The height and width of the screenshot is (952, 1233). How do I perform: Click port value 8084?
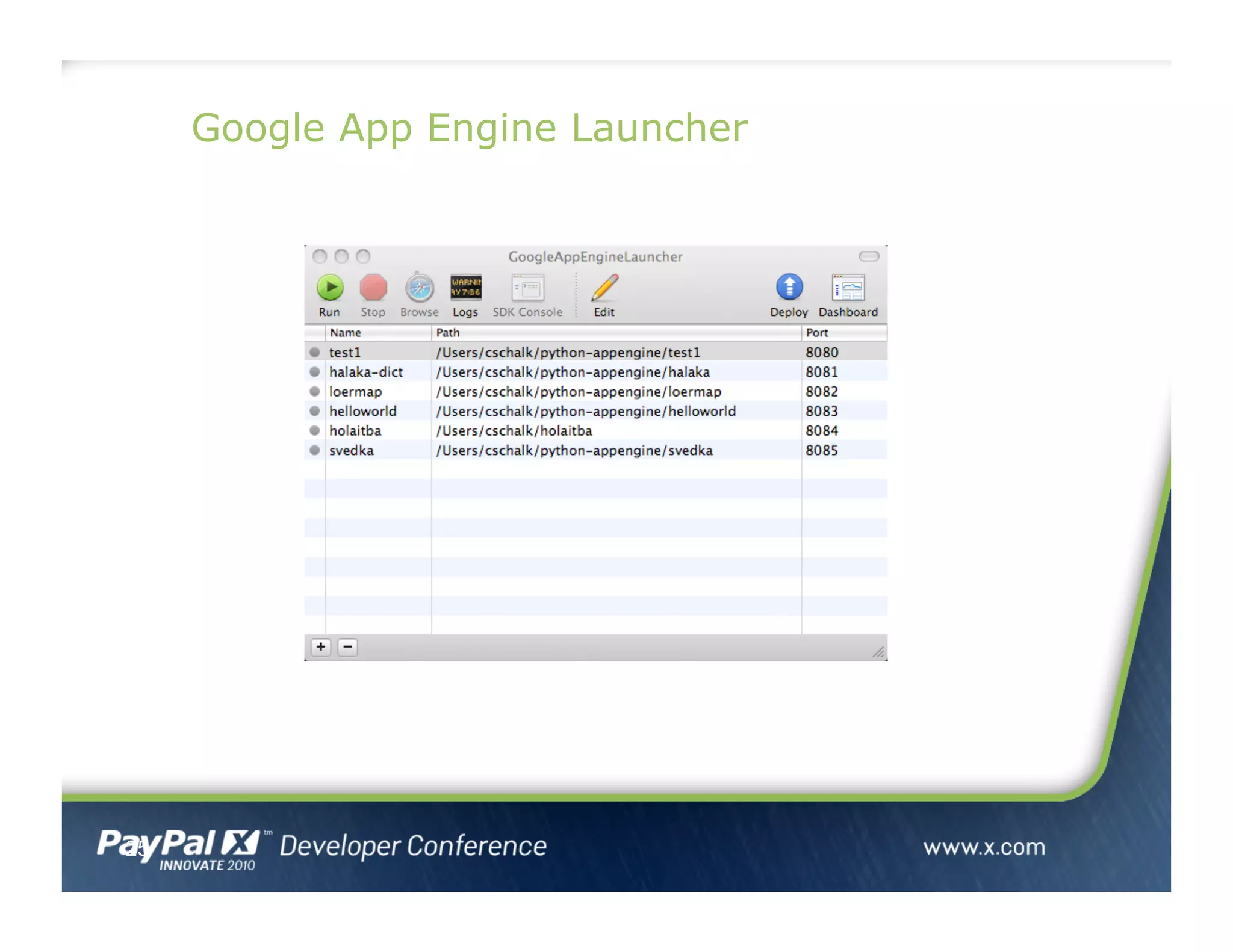click(x=822, y=430)
